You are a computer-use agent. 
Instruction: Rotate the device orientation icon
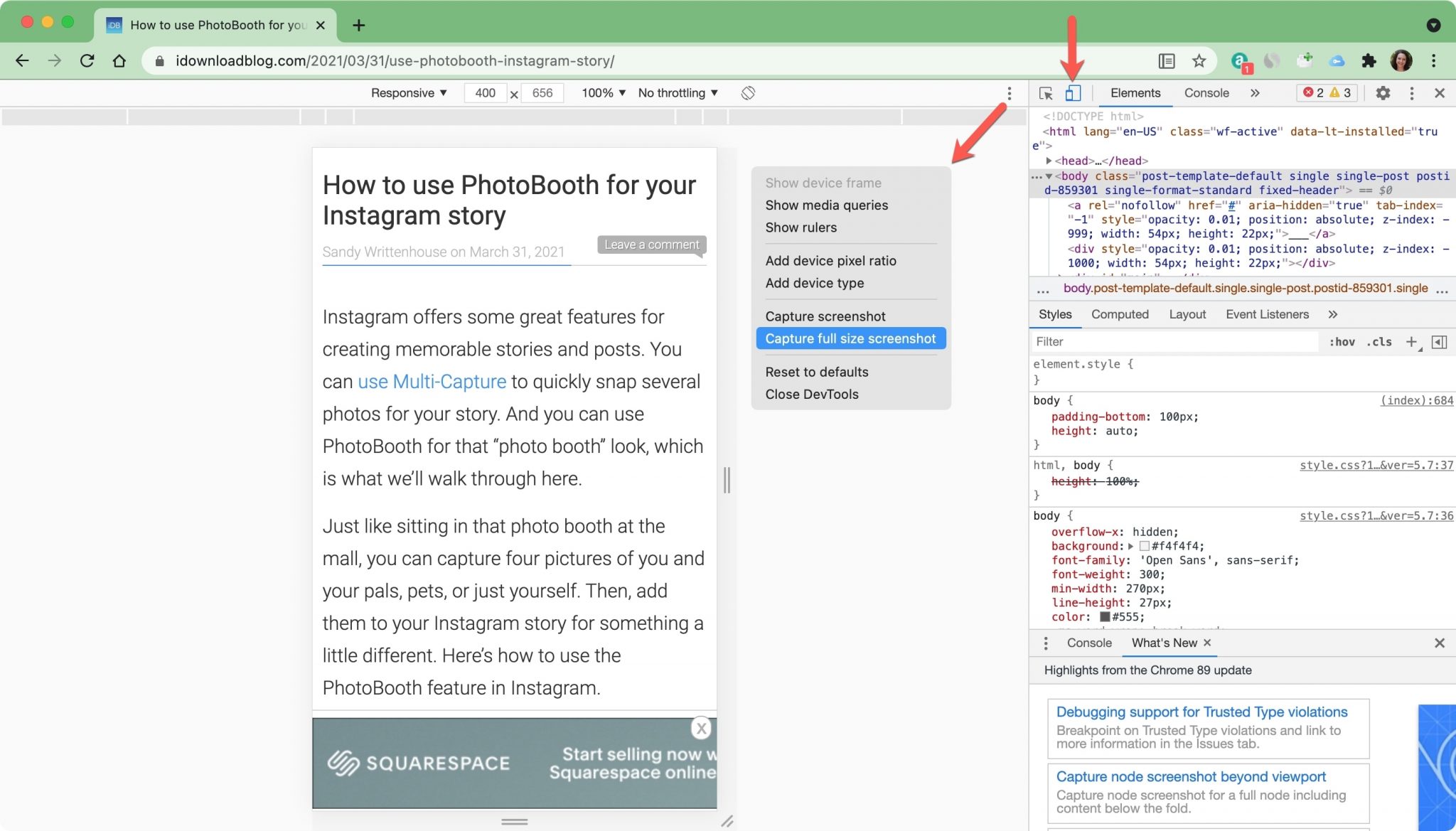(x=748, y=93)
